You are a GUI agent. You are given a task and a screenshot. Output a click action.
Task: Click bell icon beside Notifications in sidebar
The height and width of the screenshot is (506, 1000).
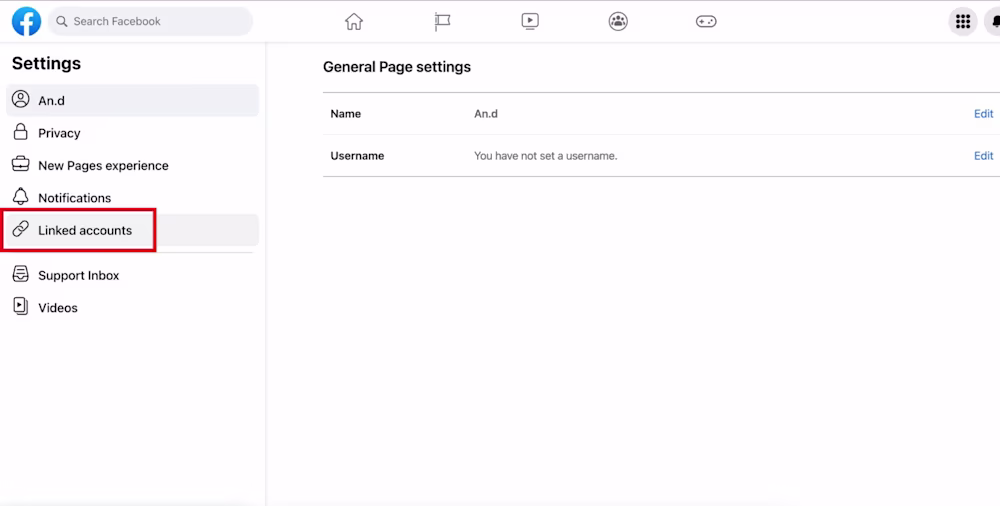20,197
